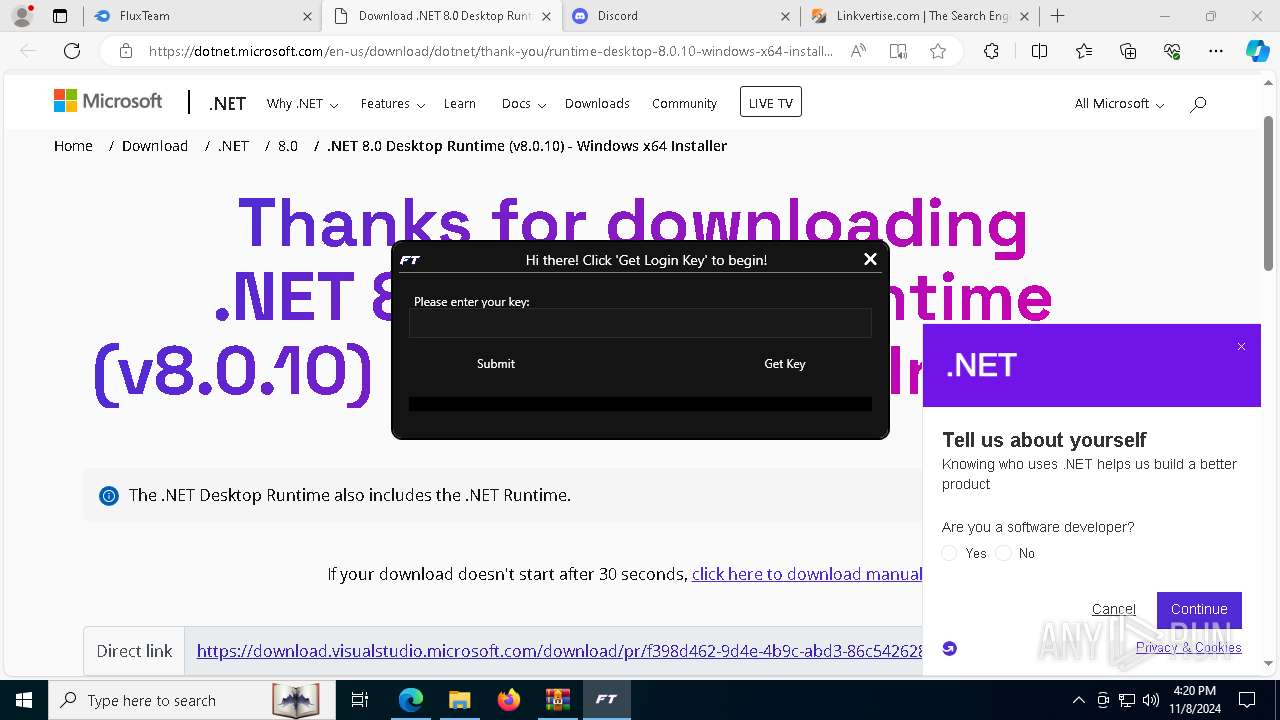
Task: Toggle split screen view icon
Action: click(x=1039, y=51)
